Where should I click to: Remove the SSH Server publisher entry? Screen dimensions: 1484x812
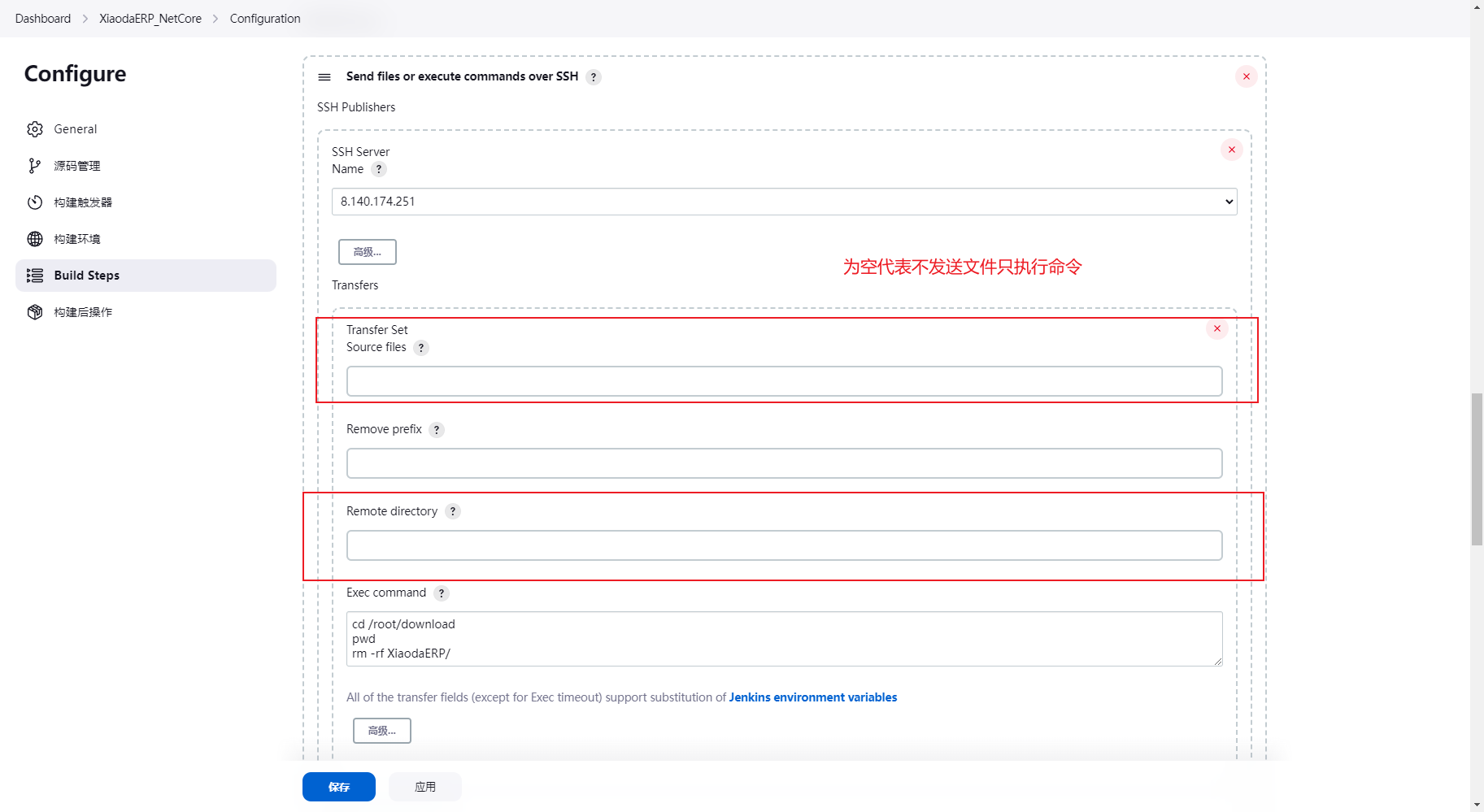point(1231,150)
